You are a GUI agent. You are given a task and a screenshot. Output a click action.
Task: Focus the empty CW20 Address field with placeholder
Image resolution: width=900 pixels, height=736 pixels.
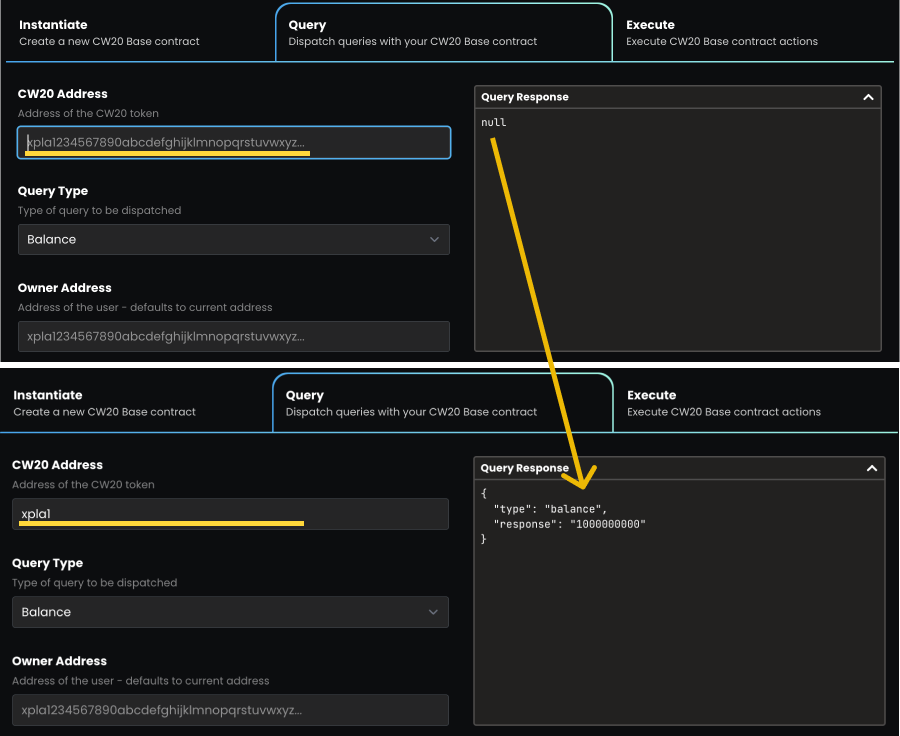click(234, 143)
